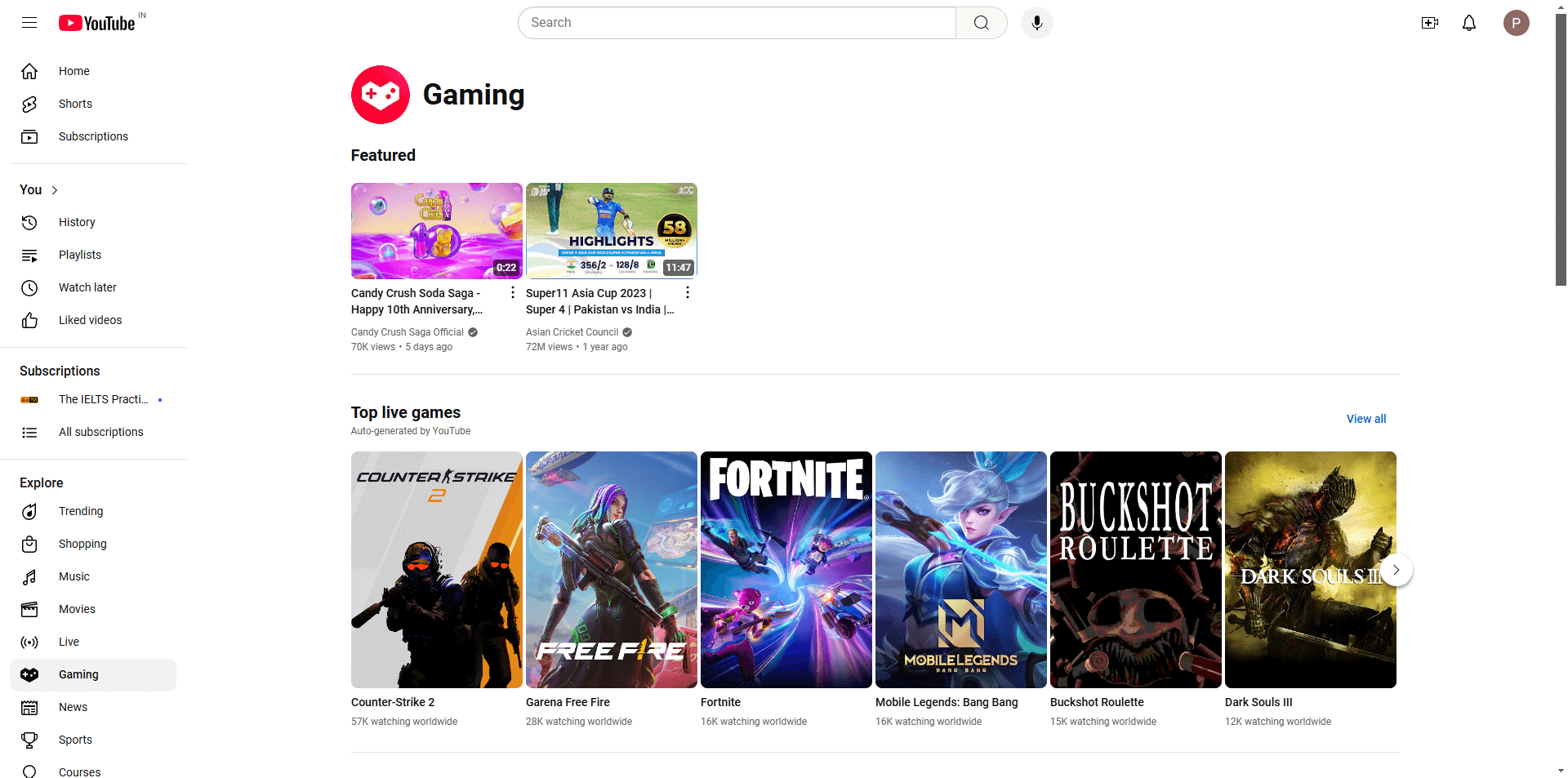
Task: Click the Dark Souls III title text
Action: [1258, 702]
